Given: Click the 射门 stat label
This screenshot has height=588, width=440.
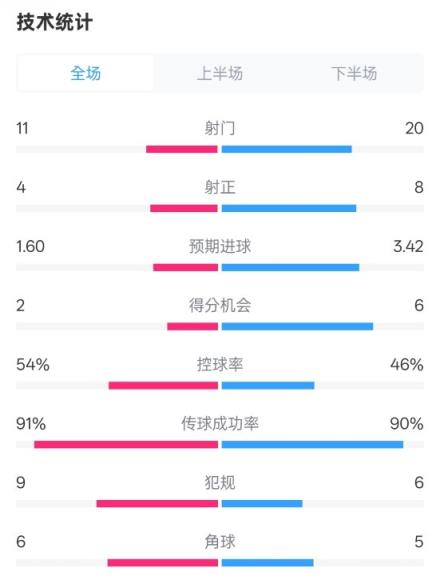Looking at the screenshot, I should click(220, 128).
